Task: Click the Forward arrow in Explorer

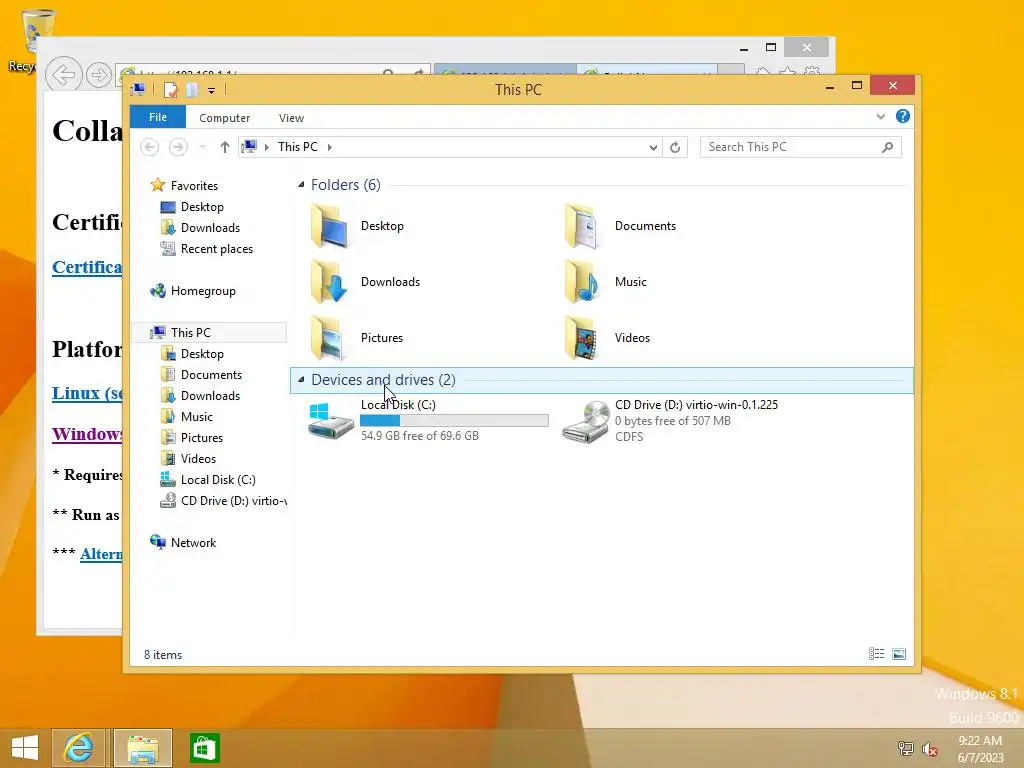Action: (x=178, y=148)
